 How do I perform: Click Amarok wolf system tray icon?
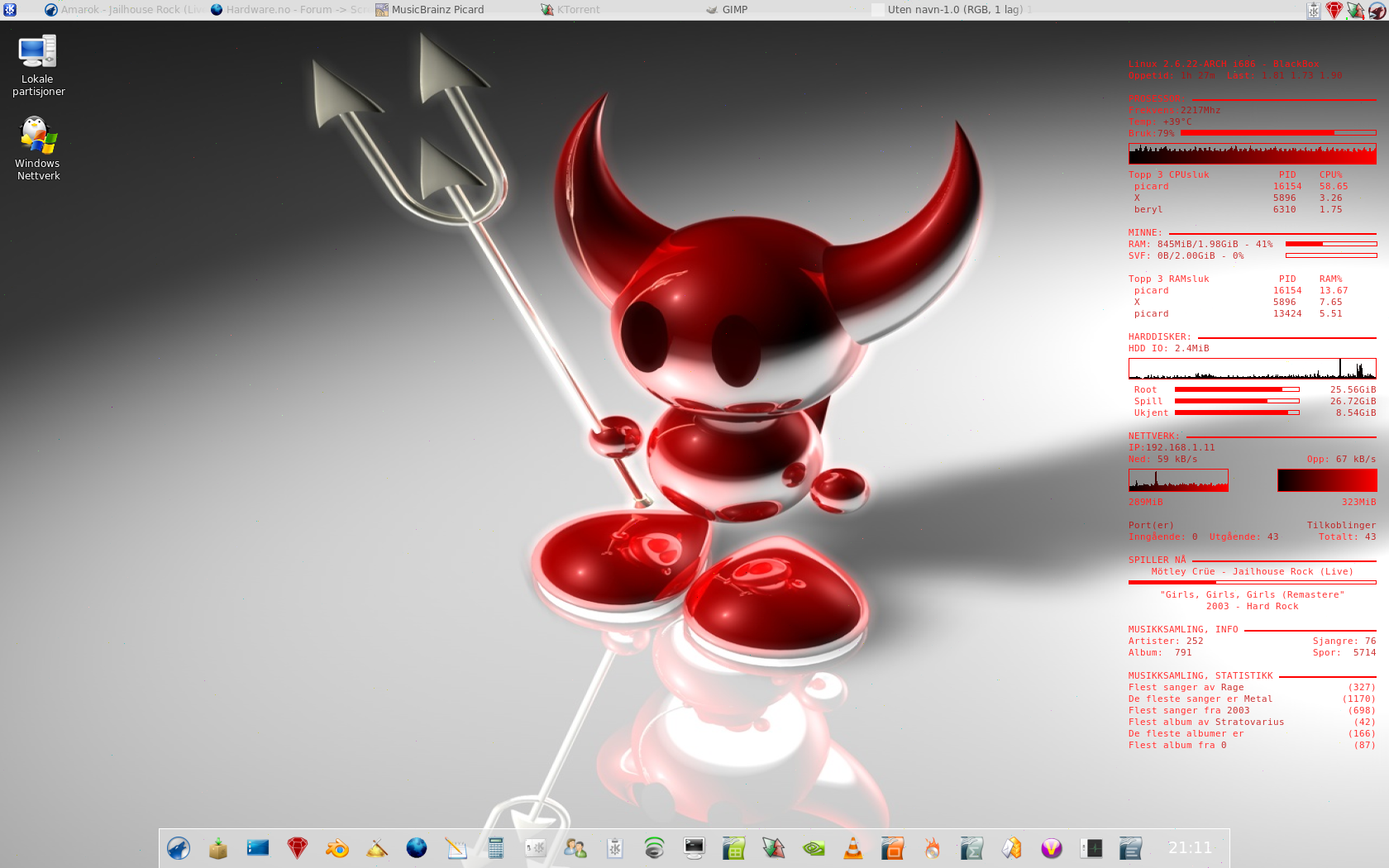click(x=1377, y=10)
